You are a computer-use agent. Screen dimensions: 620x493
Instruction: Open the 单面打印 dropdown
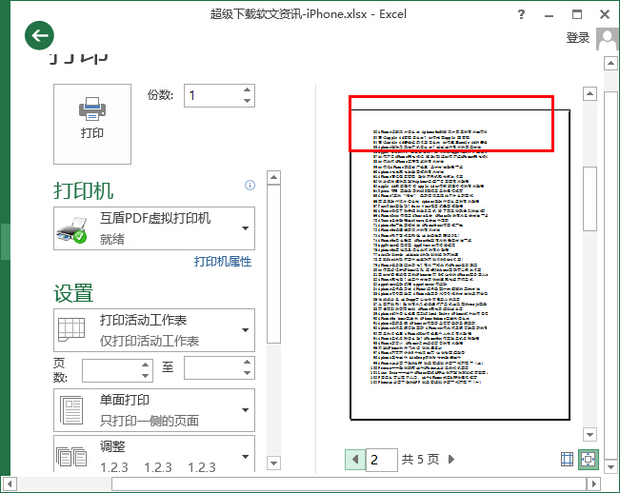pos(154,410)
